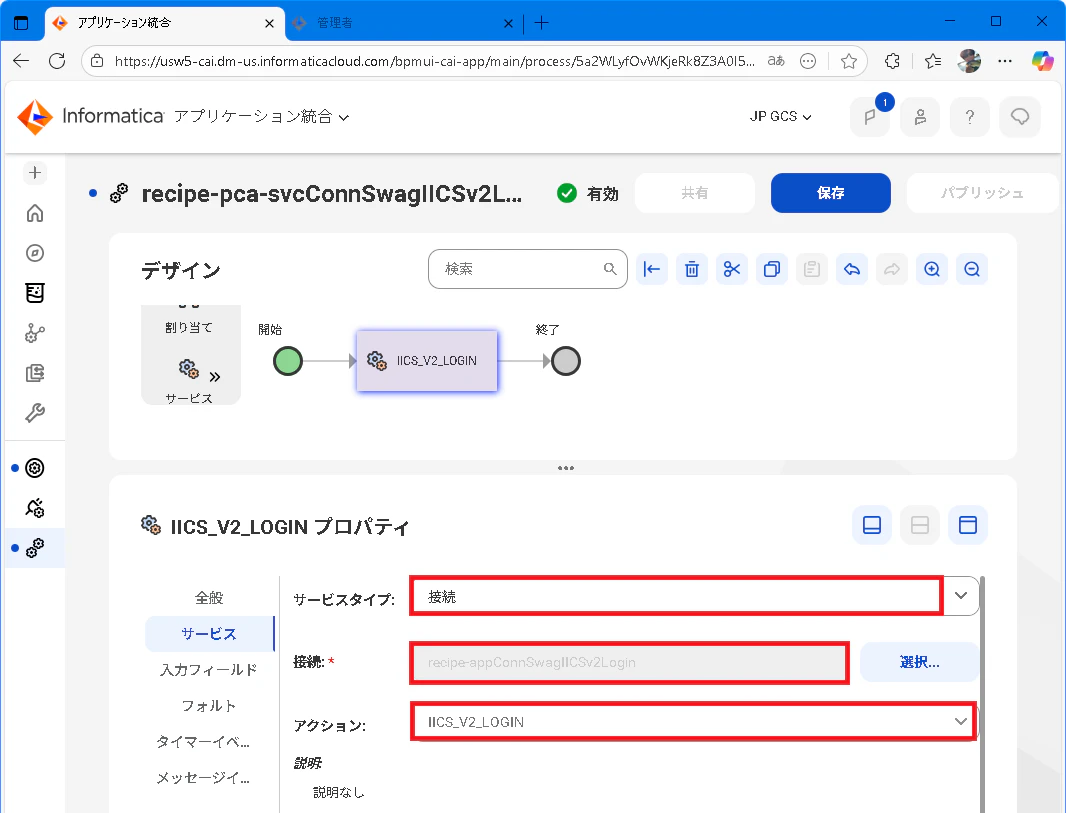Click the three-dot panel resize handle
This screenshot has height=813, width=1066.
566,468
